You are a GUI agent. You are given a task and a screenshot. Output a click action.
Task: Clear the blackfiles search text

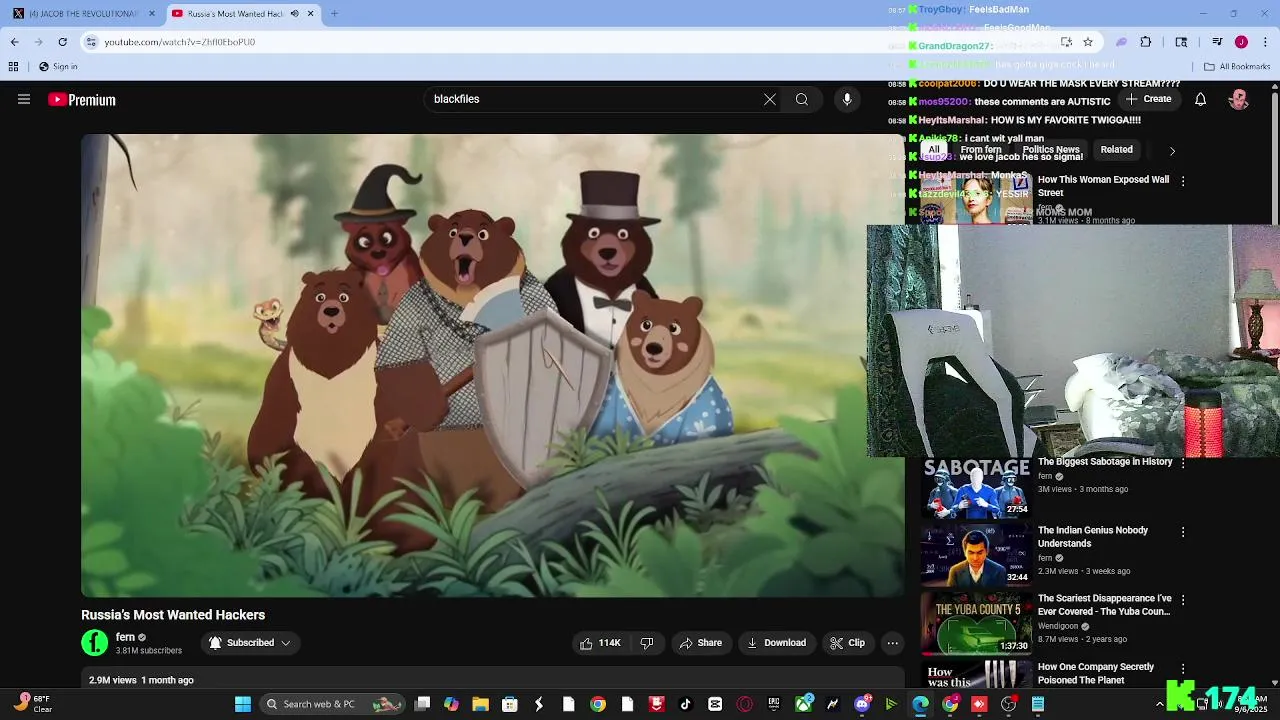point(769,99)
